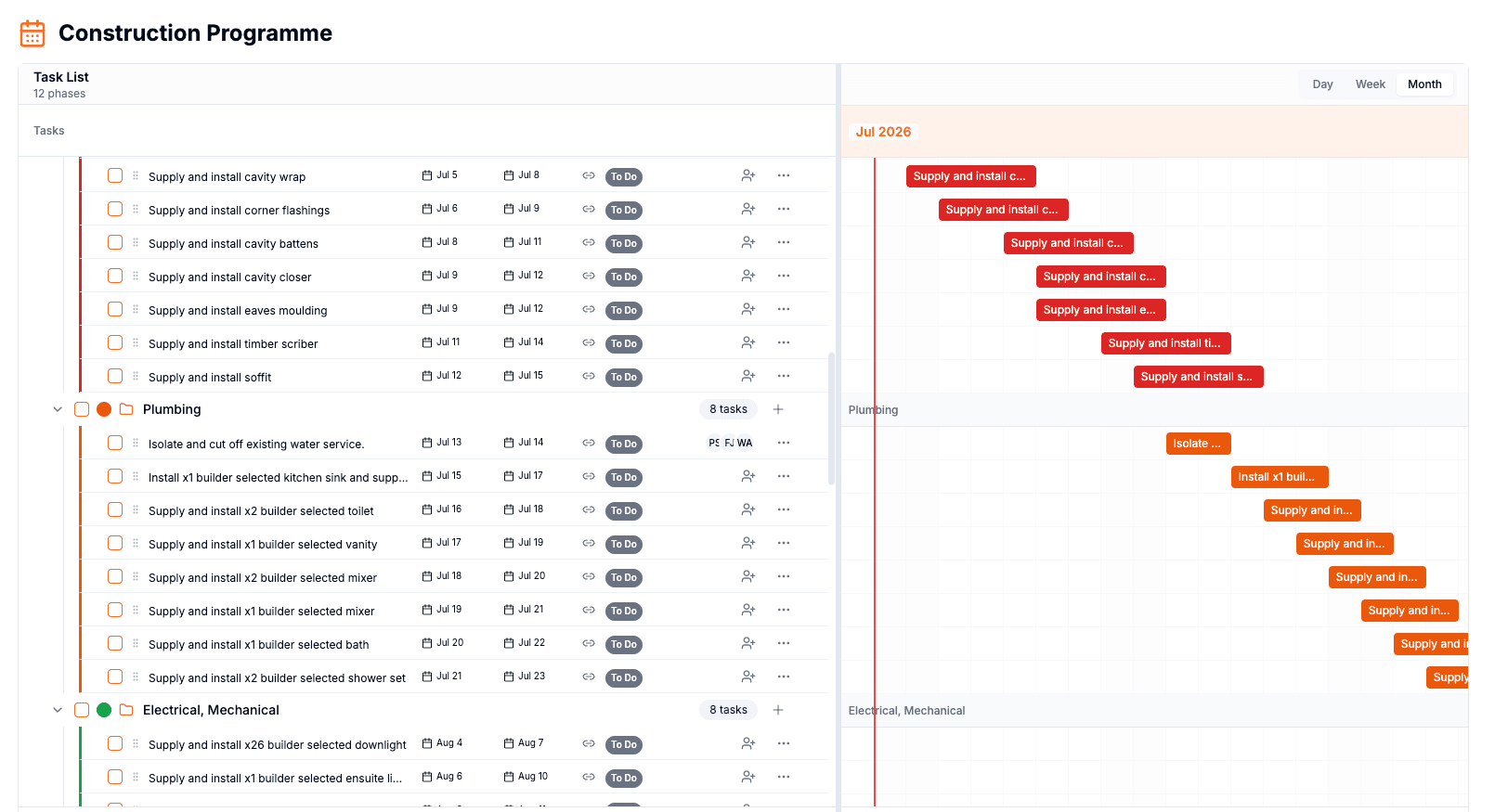Add a task to the Electrical, Mechanical phase
1495x812 pixels.
click(778, 710)
